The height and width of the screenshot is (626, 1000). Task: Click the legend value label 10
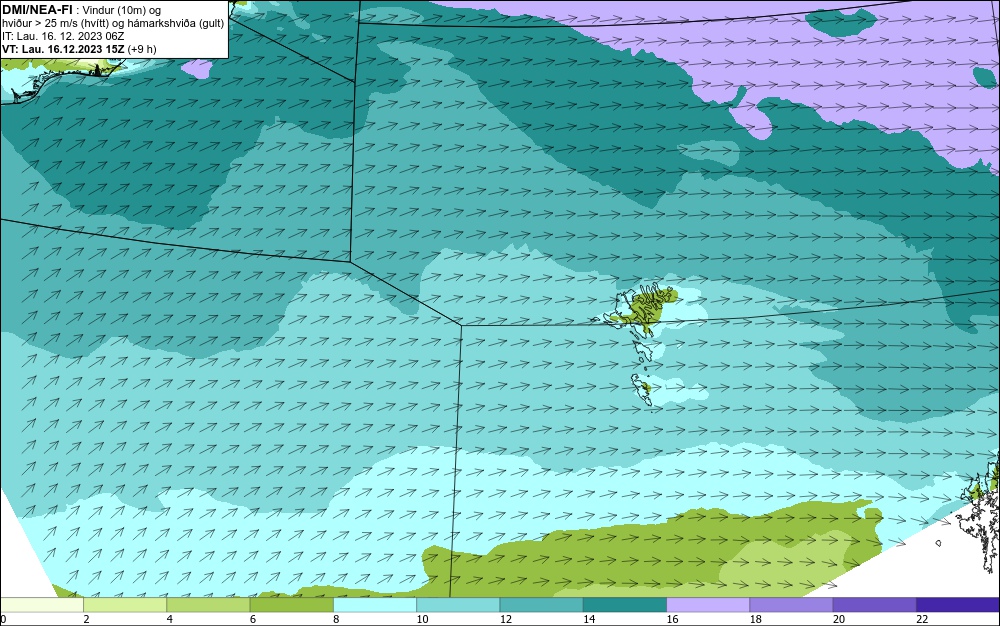pyautogui.click(x=423, y=619)
